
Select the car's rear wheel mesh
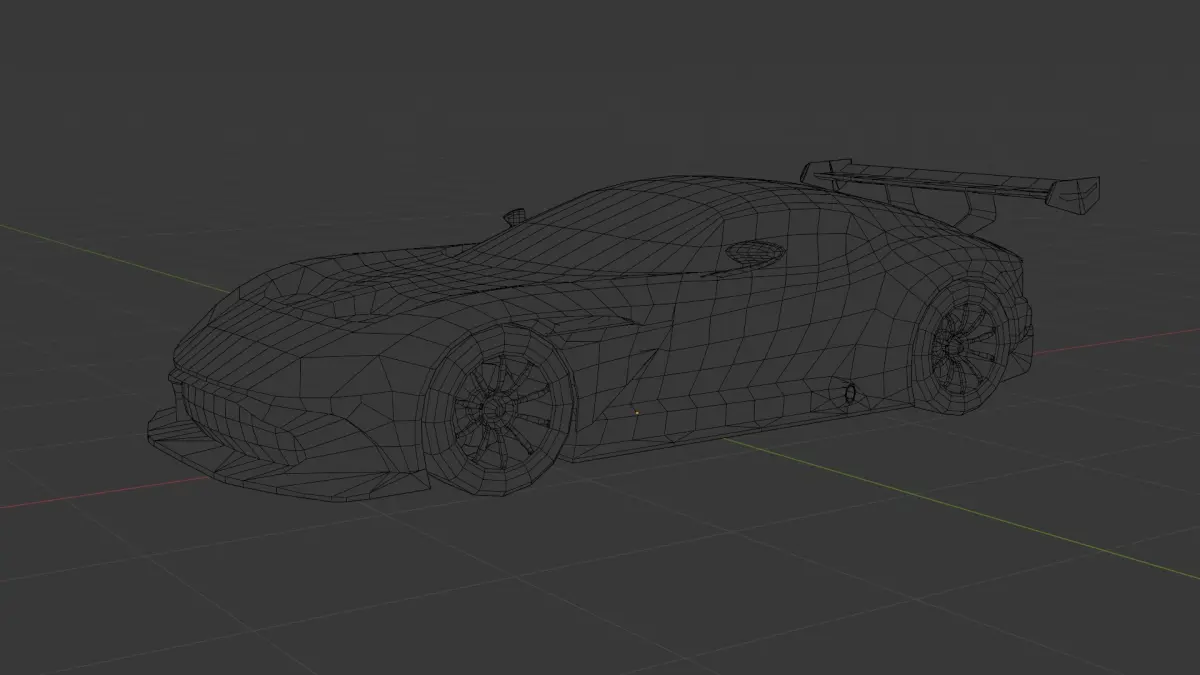[x=961, y=346]
